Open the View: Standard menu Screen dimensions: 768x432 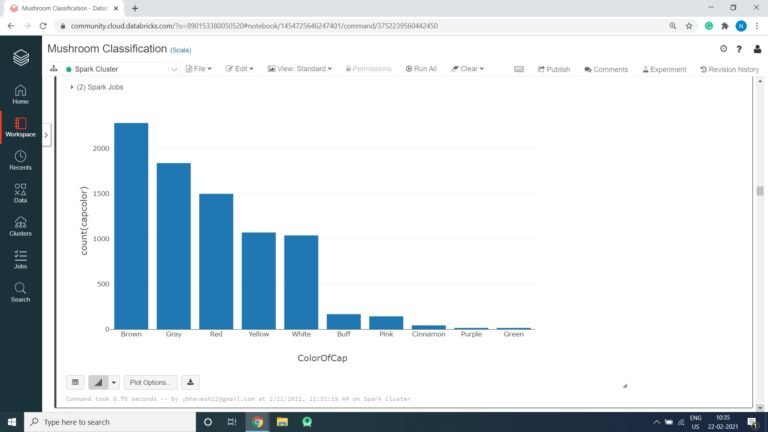click(x=299, y=69)
